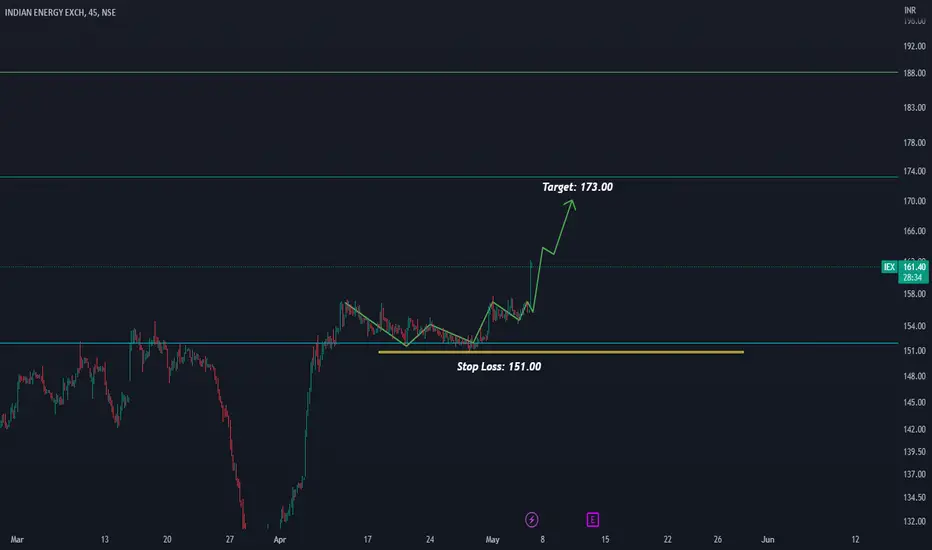This screenshot has width=932, height=550.
Task: Click the 'Apr' time axis label
Action: tap(279, 539)
